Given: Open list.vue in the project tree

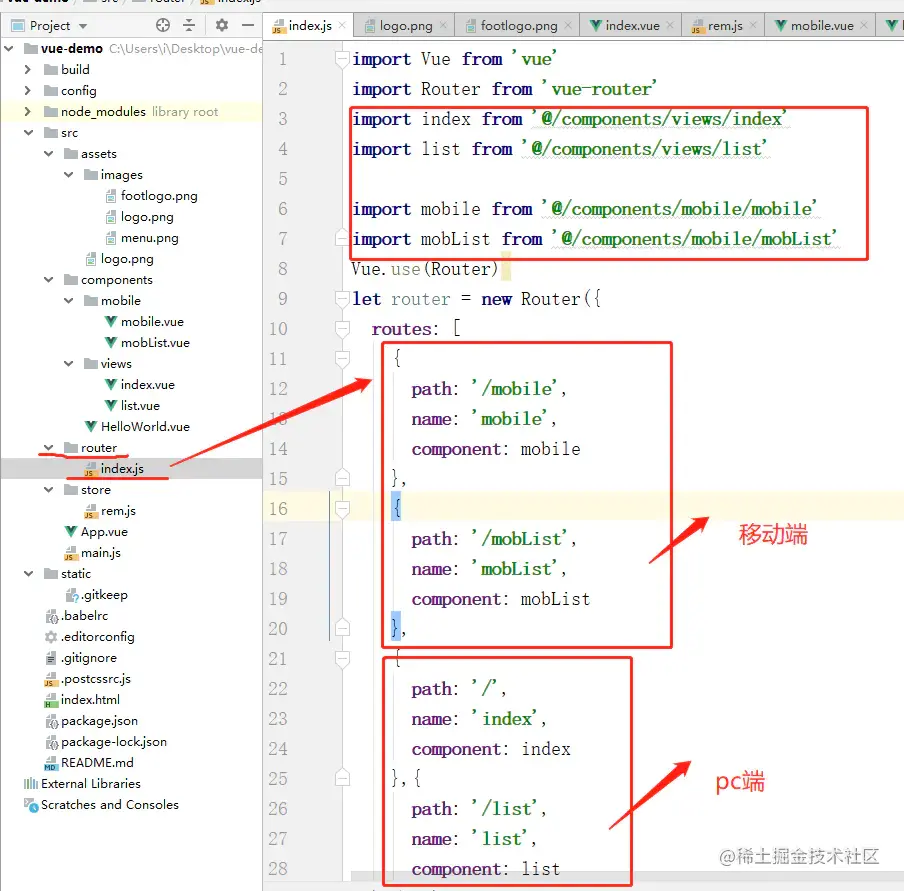Looking at the screenshot, I should pyautogui.click(x=132, y=405).
